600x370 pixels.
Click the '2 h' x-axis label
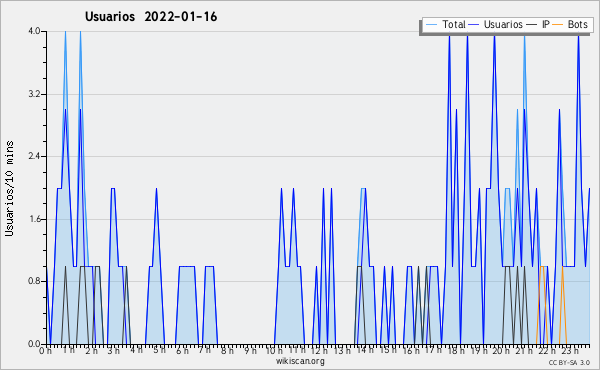click(91, 350)
